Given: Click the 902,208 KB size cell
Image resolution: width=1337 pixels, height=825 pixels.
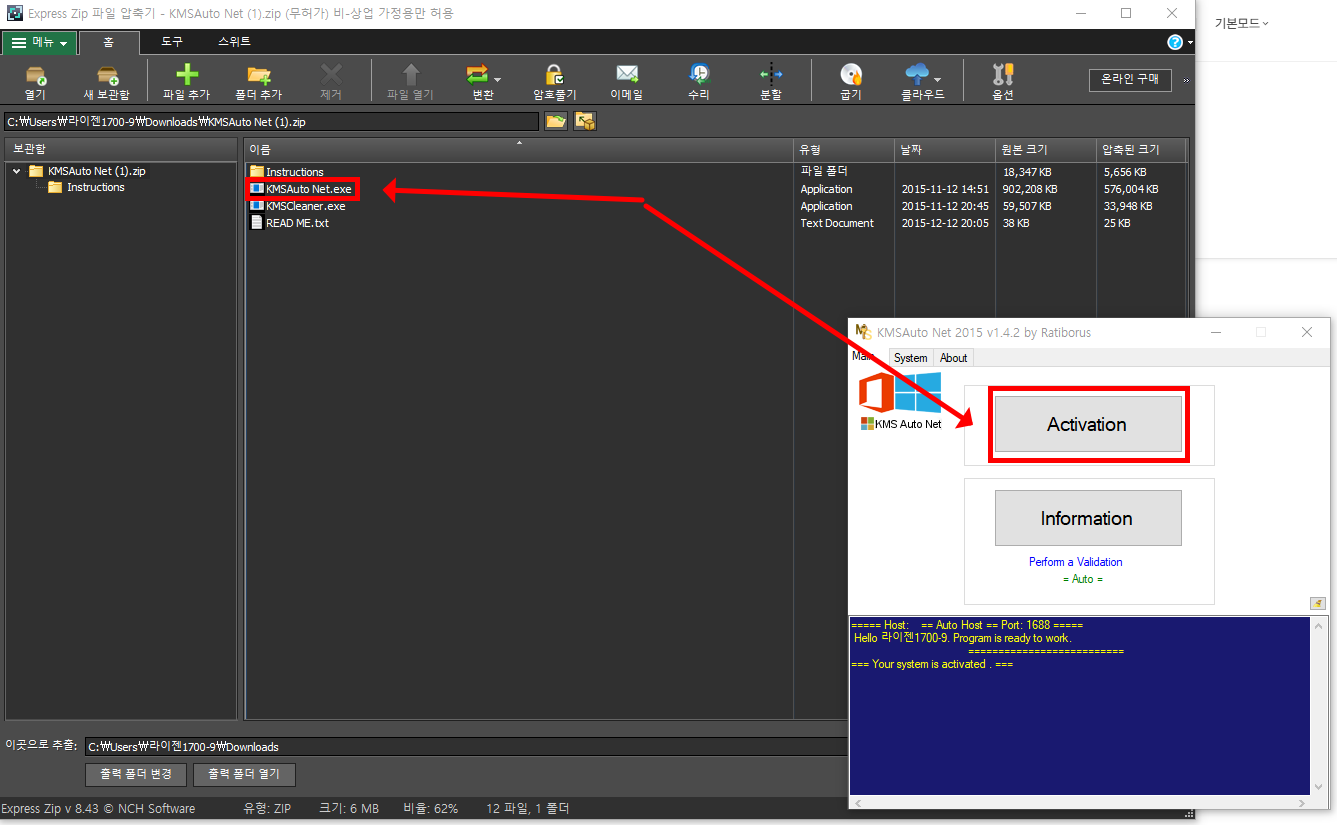Looking at the screenshot, I should 1029,189.
